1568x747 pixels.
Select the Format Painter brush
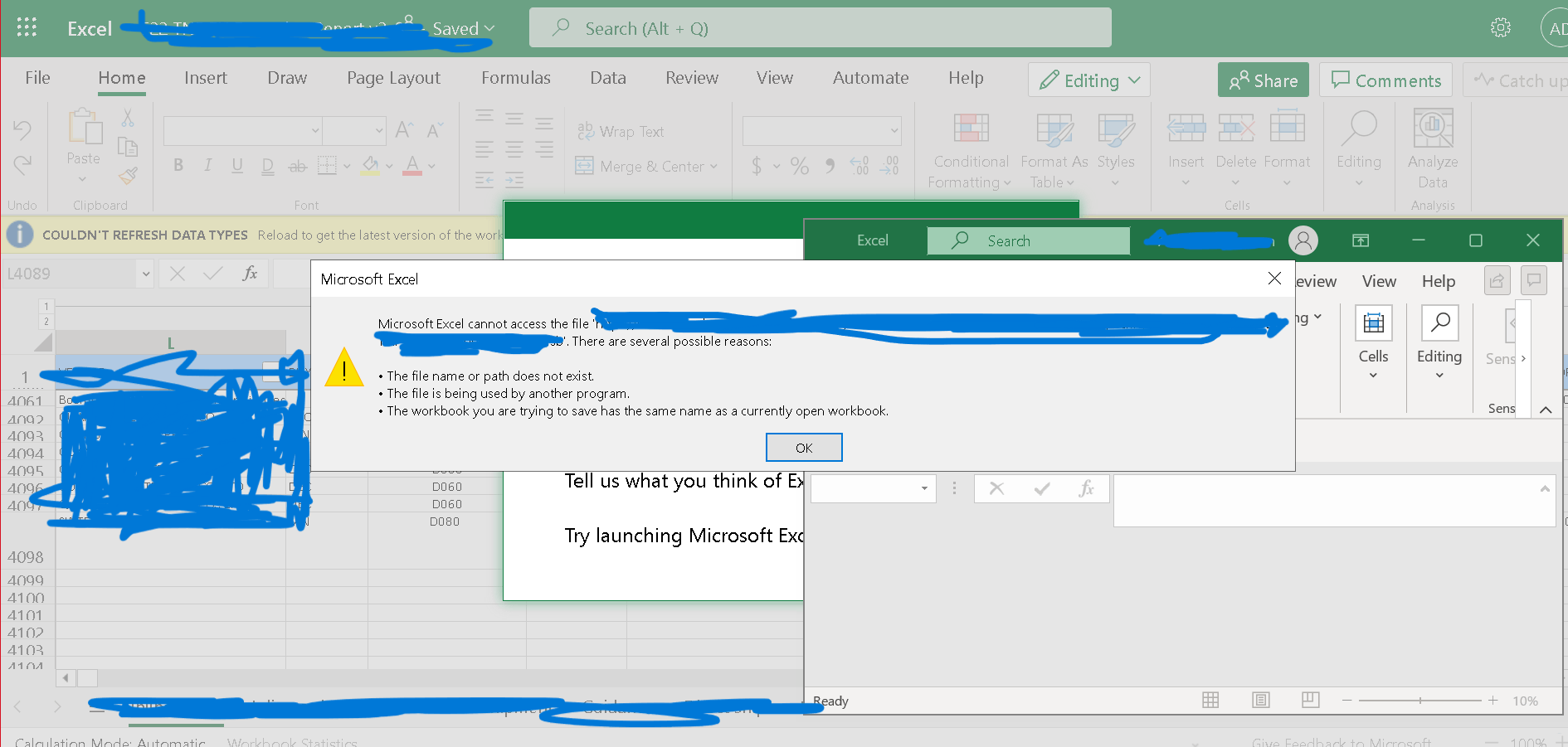pos(128,175)
